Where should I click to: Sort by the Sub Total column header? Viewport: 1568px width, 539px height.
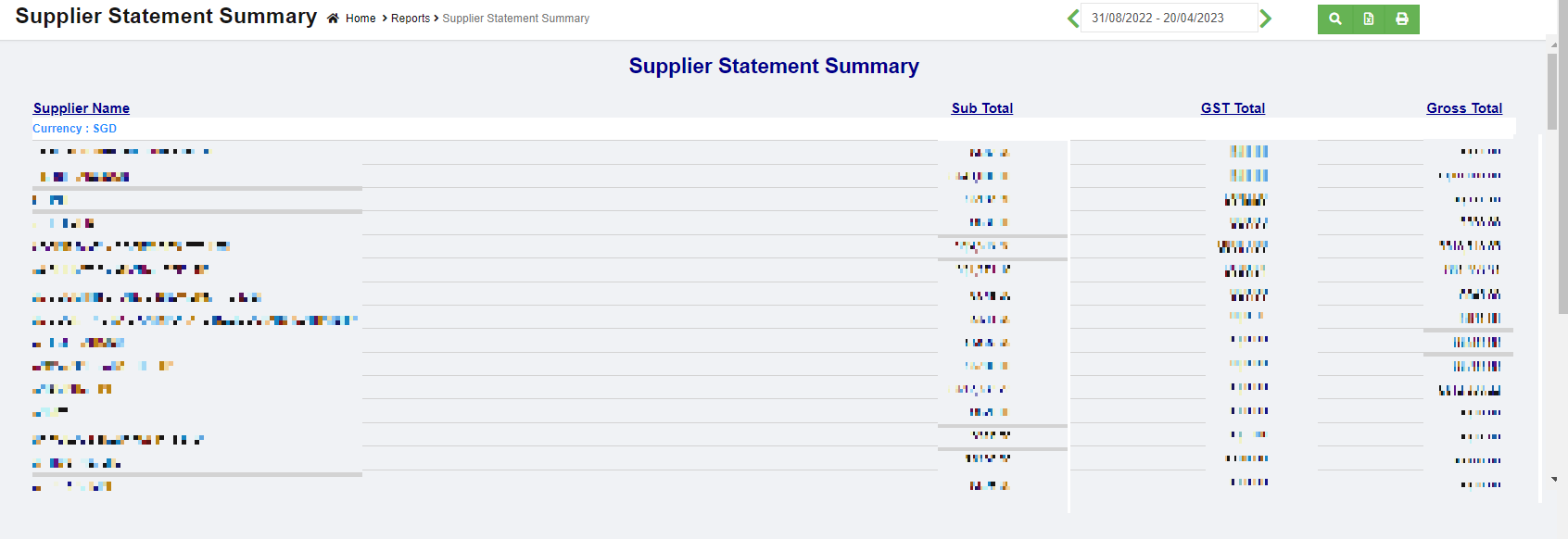(x=982, y=108)
